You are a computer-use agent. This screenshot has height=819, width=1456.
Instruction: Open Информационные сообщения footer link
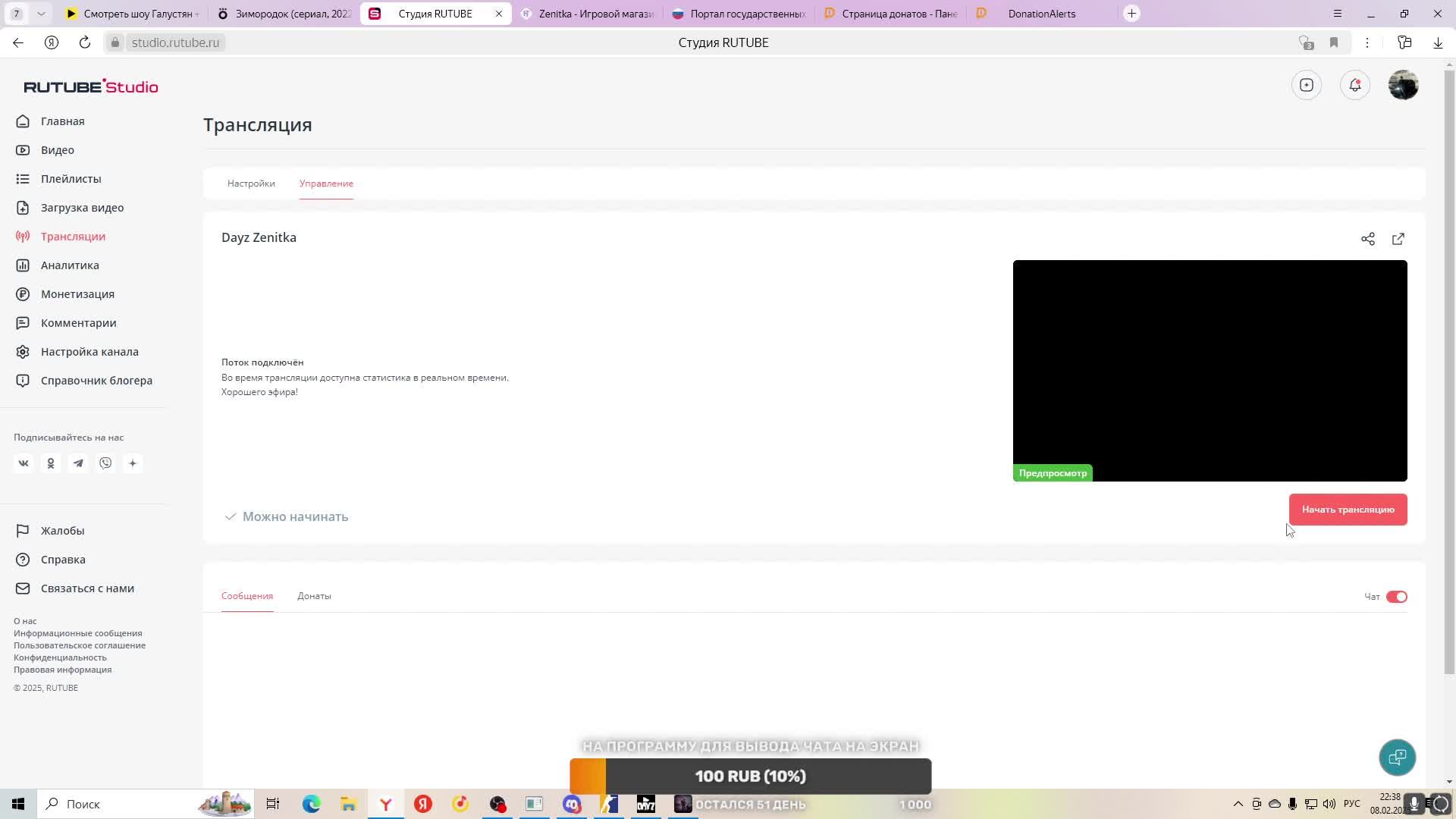(x=78, y=633)
